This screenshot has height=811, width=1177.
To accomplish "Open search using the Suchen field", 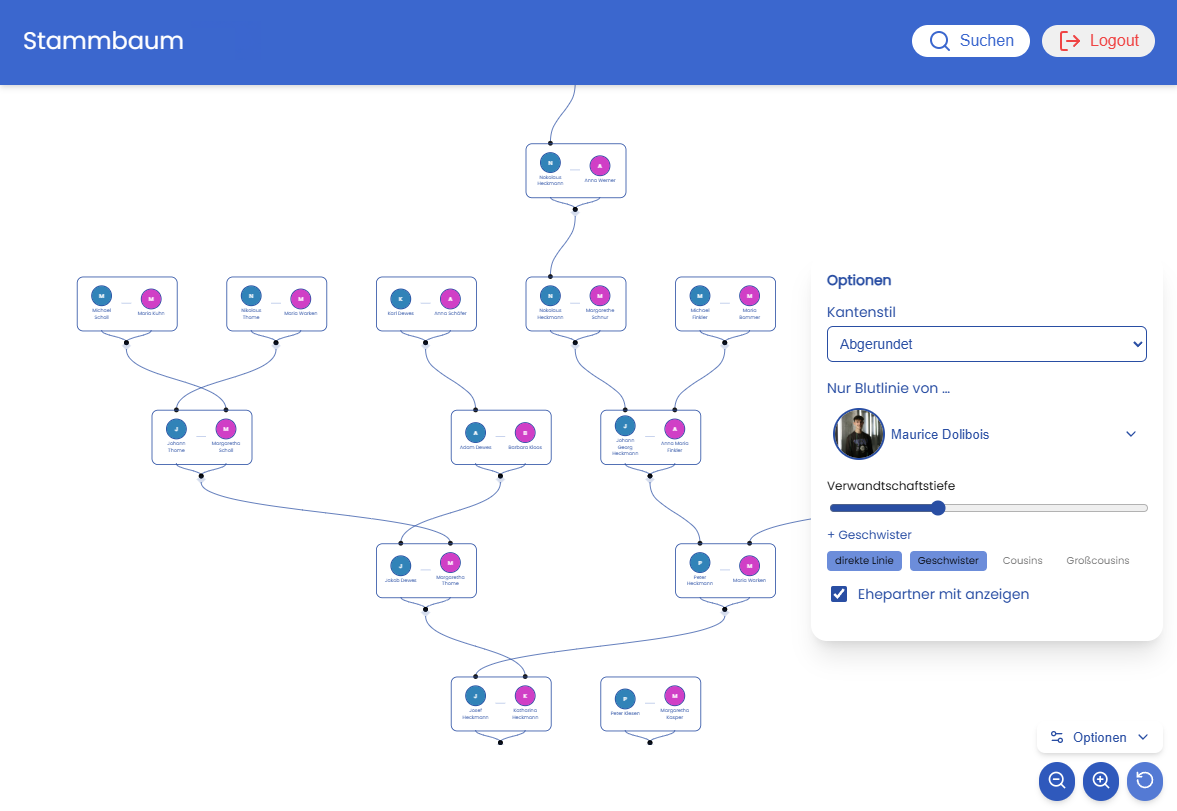I will click(x=970, y=41).
